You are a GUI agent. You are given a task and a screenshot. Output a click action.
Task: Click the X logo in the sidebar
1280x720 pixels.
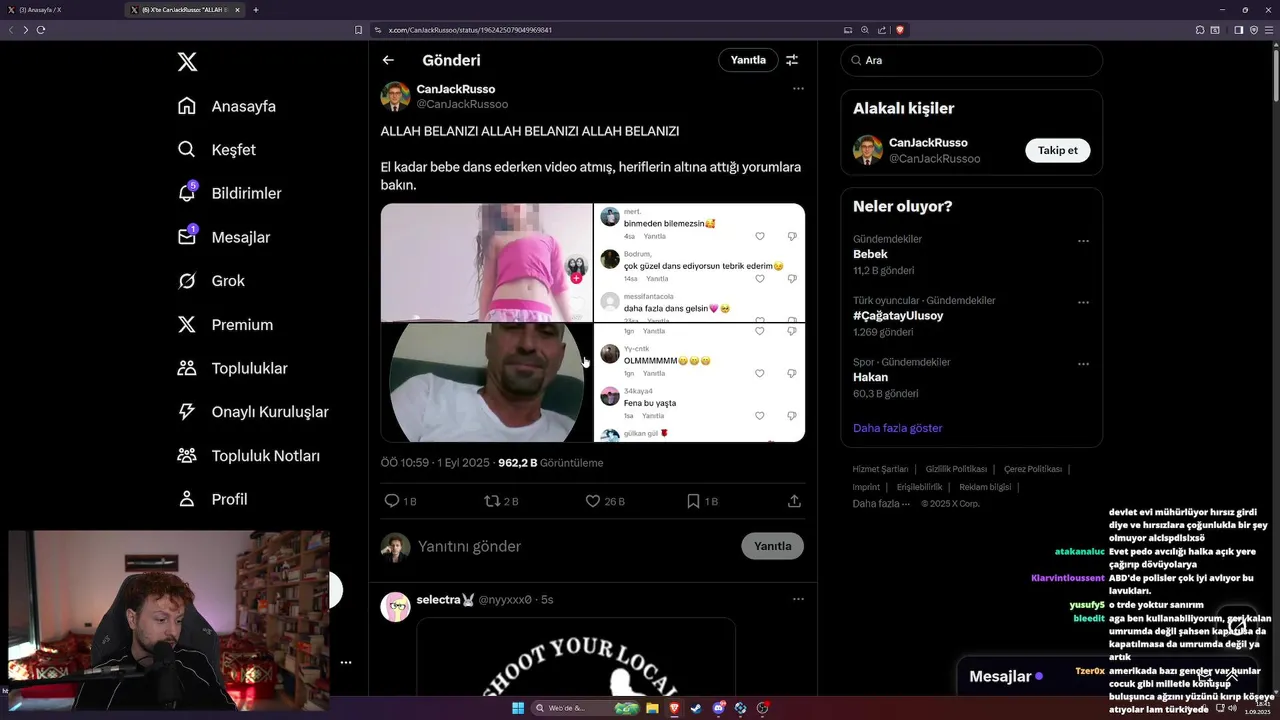click(187, 62)
